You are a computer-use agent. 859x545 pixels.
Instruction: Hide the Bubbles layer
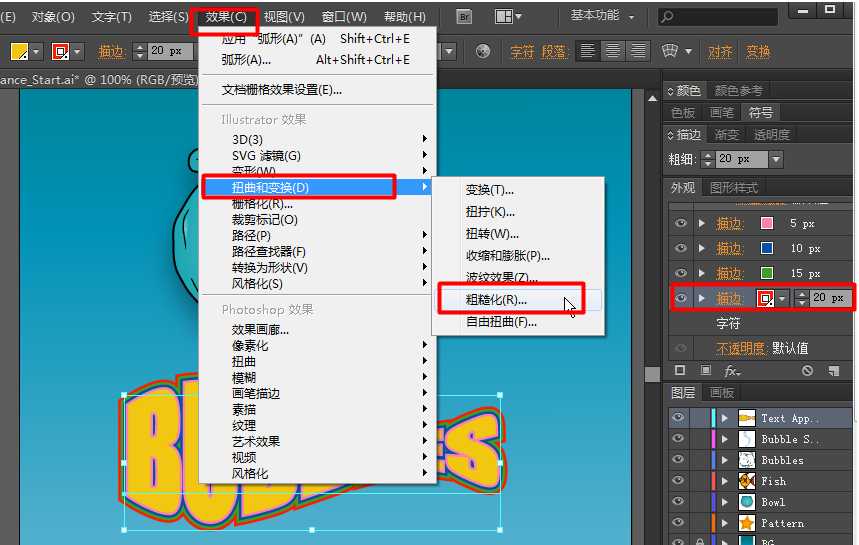point(678,460)
